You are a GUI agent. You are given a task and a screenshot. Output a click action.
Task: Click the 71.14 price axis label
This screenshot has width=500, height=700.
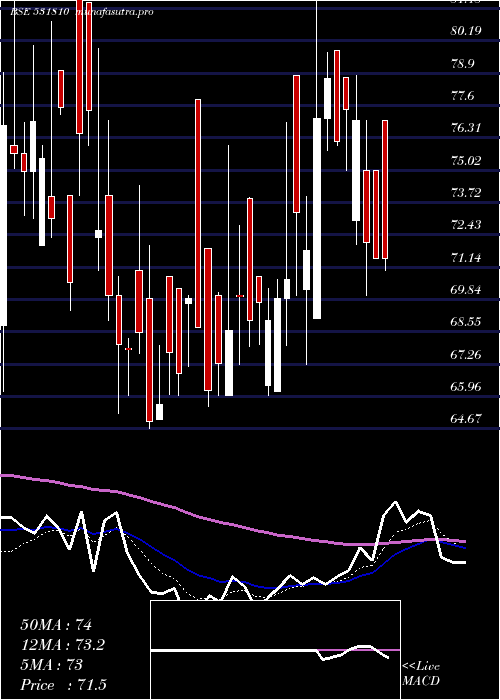coord(466,257)
